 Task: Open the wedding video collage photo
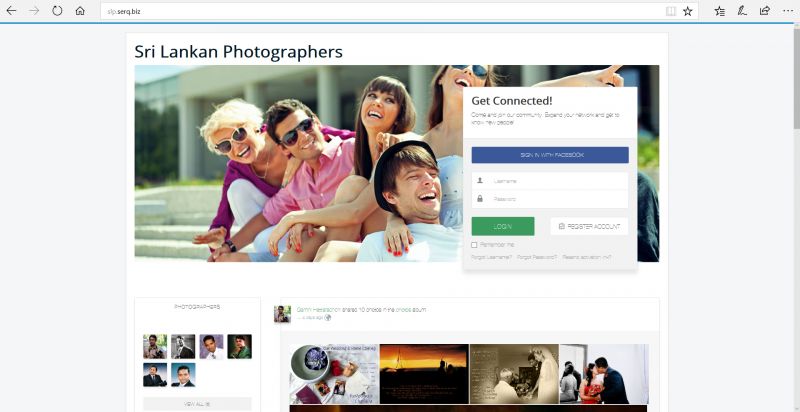click(x=334, y=374)
